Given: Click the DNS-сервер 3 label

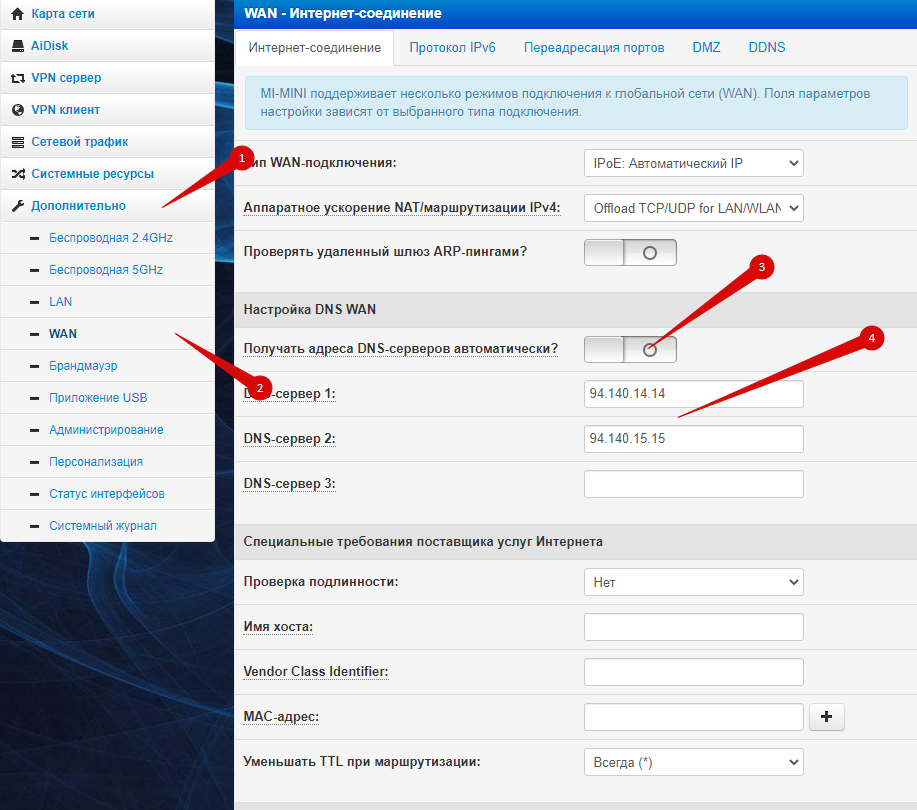Looking at the screenshot, I should 289,484.
